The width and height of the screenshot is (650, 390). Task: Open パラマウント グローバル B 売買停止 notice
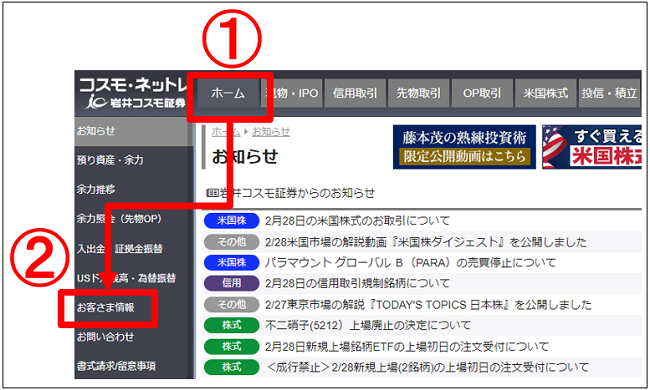pos(410,262)
